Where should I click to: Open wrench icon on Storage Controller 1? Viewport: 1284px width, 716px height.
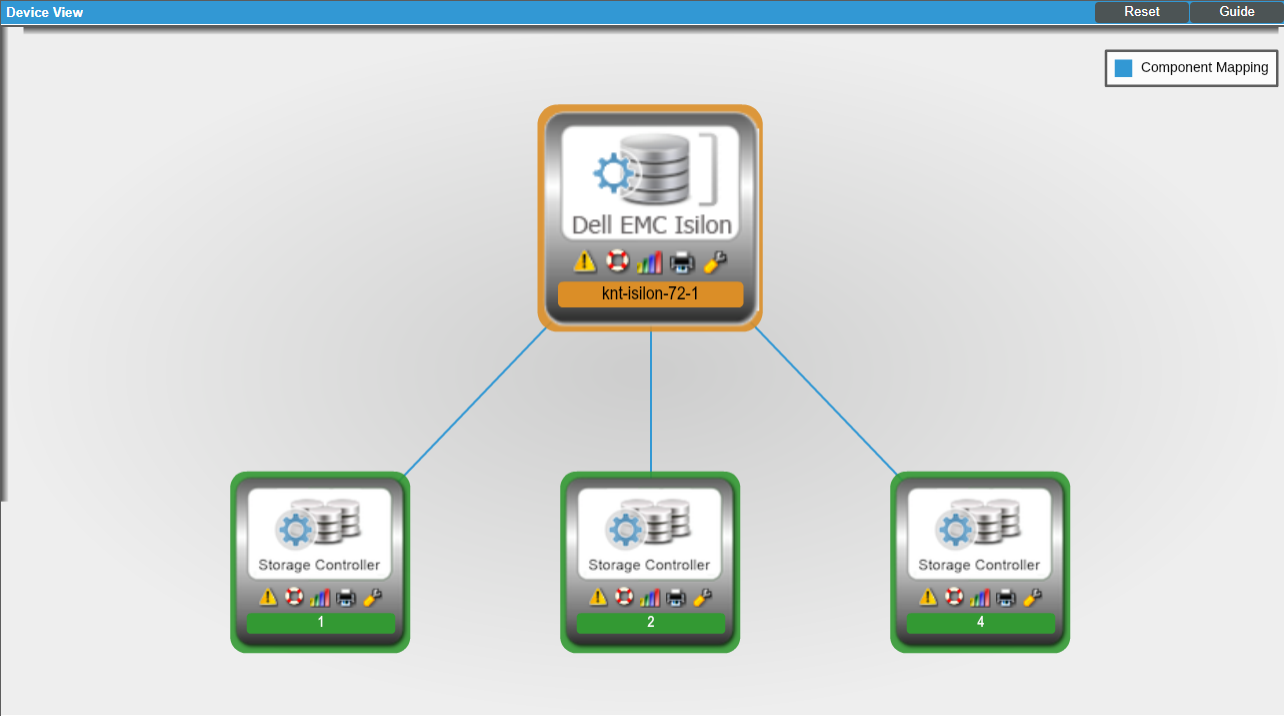[372, 597]
